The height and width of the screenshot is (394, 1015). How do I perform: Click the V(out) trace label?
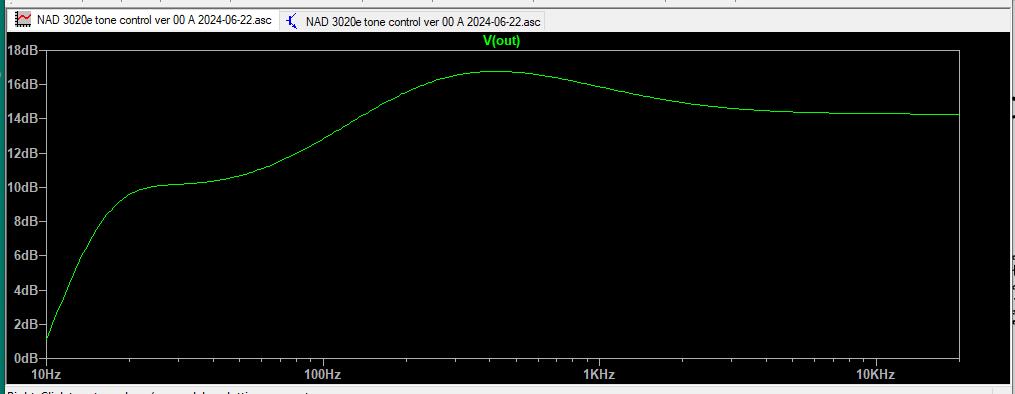[502, 41]
